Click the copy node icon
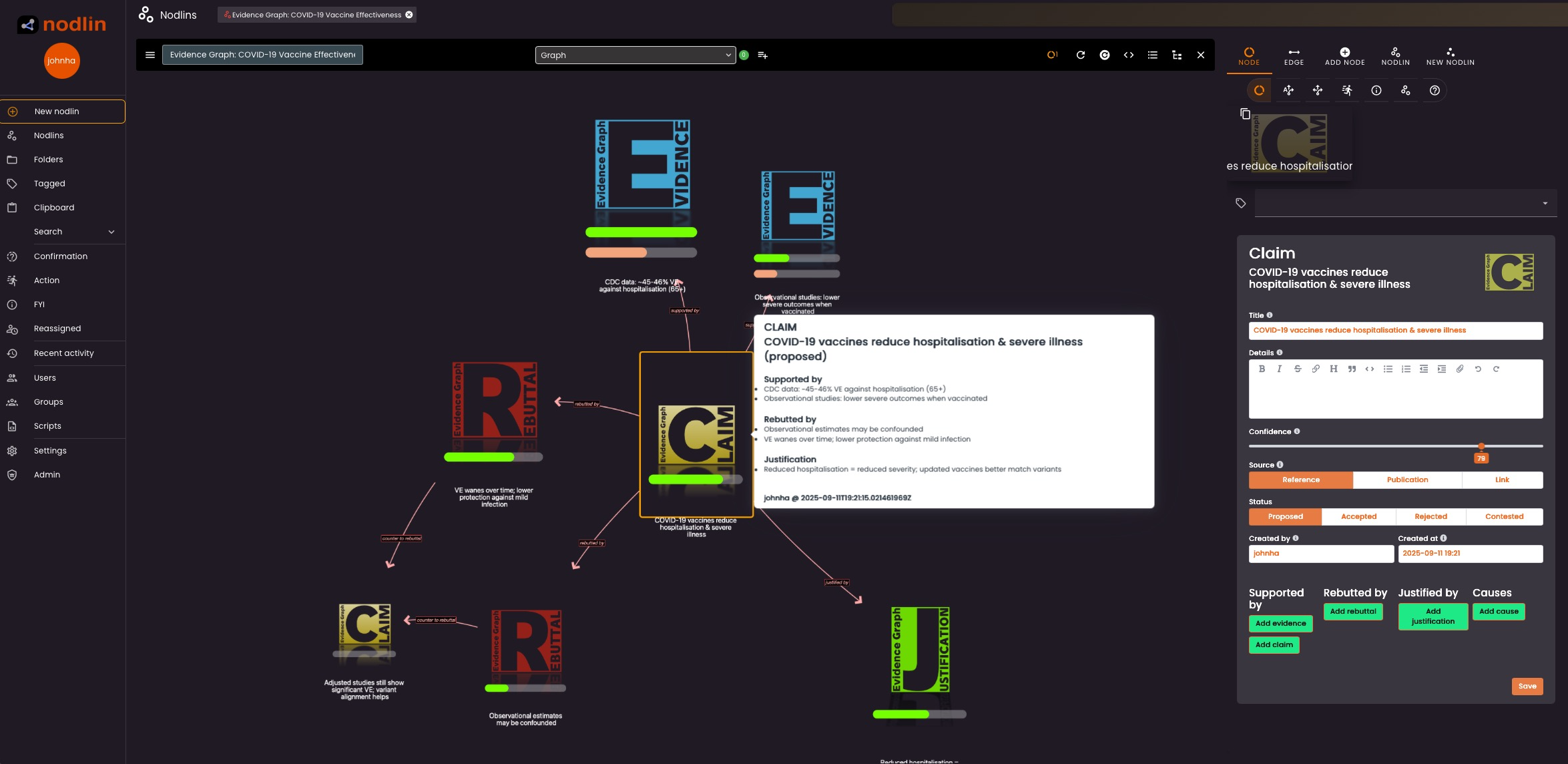The image size is (1568, 764). click(1245, 114)
